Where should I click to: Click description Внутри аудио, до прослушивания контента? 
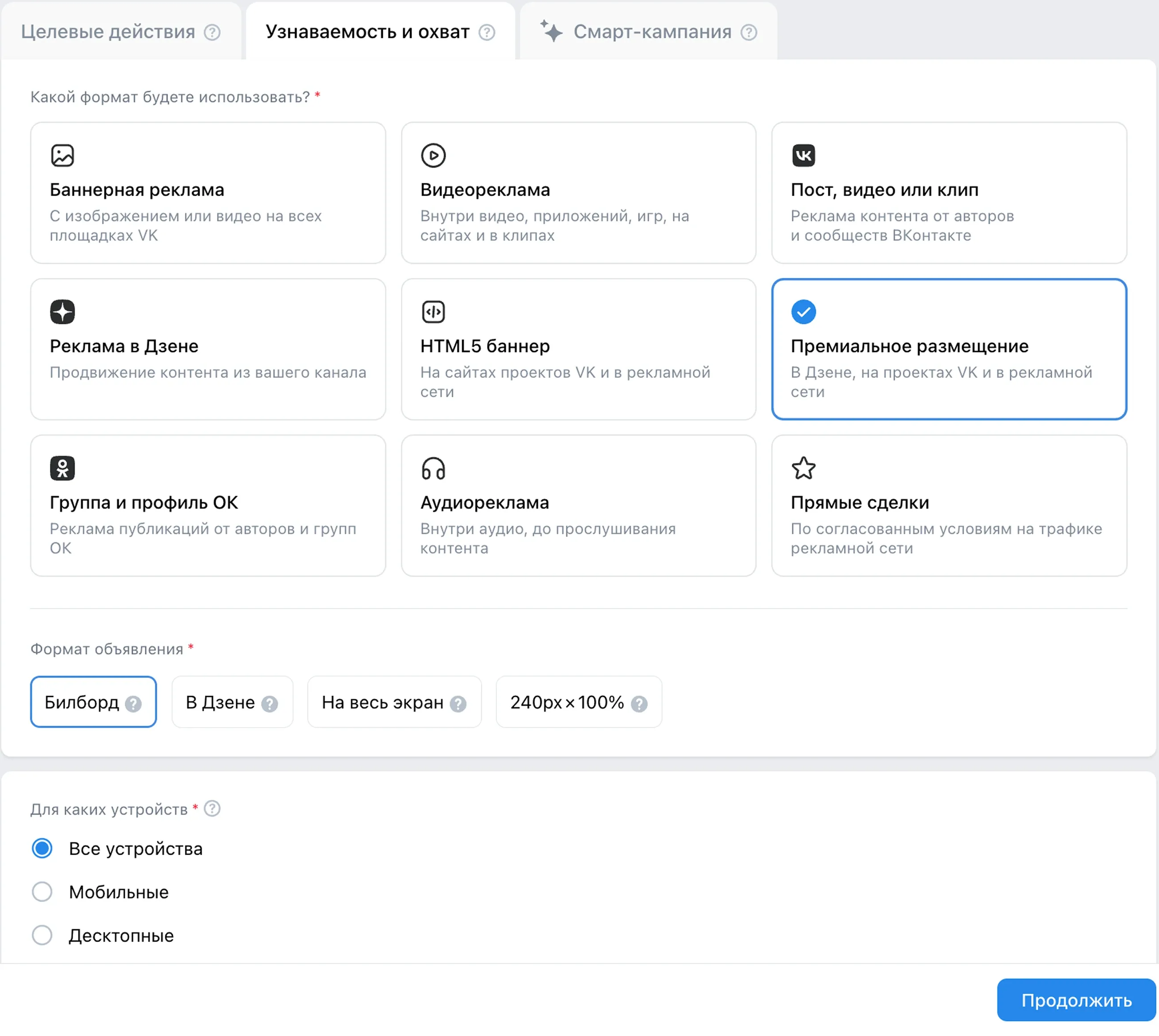point(548,538)
